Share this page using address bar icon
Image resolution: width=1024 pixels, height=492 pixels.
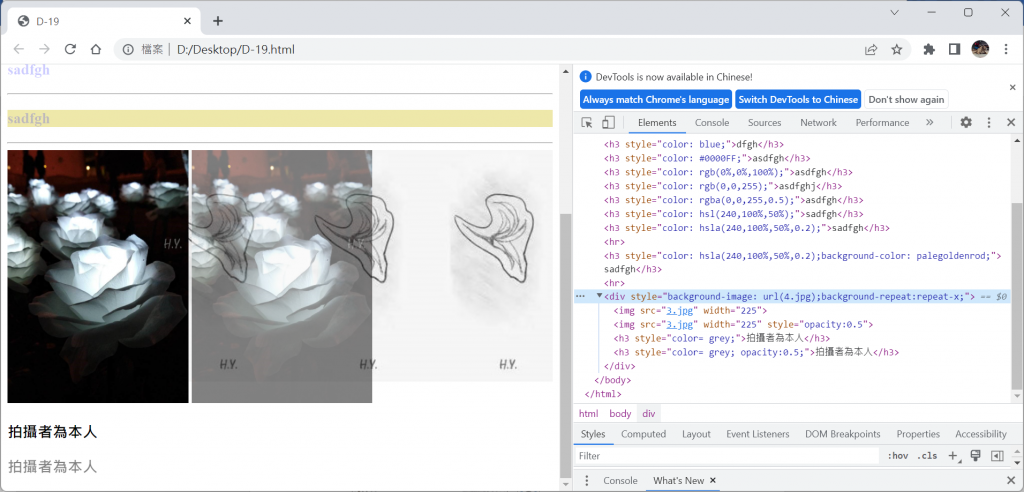(x=871, y=49)
